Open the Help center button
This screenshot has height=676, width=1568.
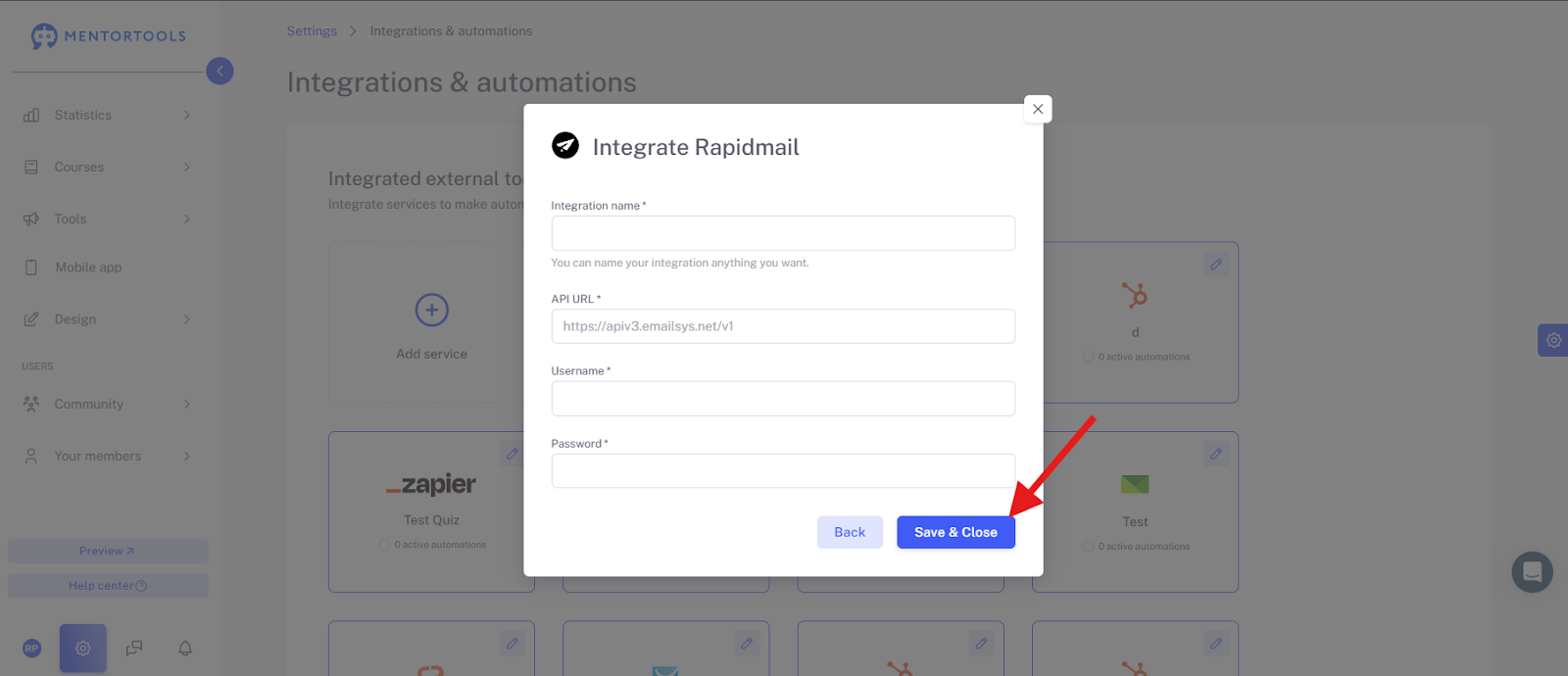click(108, 586)
